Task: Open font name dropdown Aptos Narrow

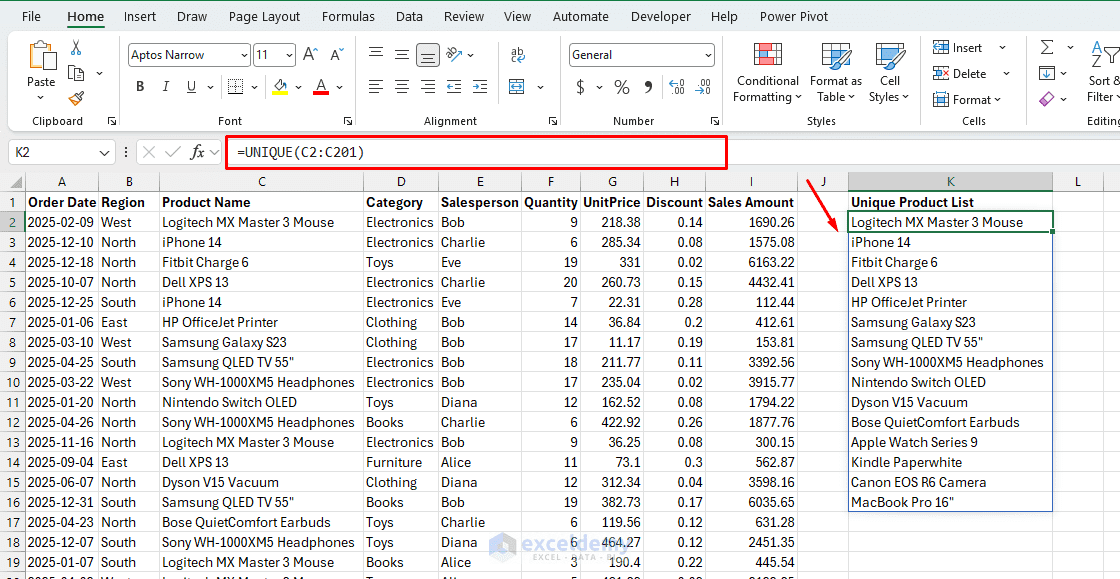Action: [x=244, y=55]
